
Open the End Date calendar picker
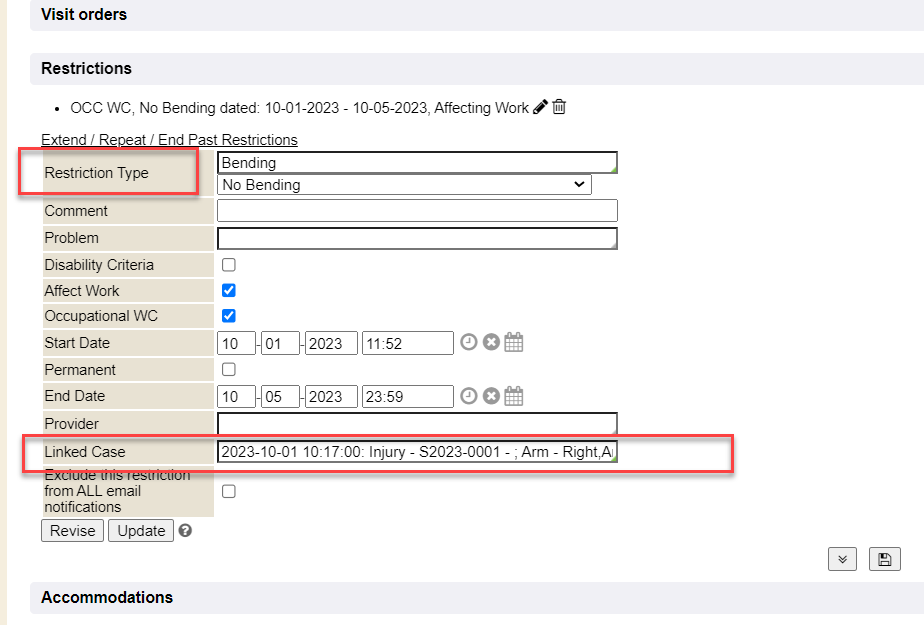[513, 396]
